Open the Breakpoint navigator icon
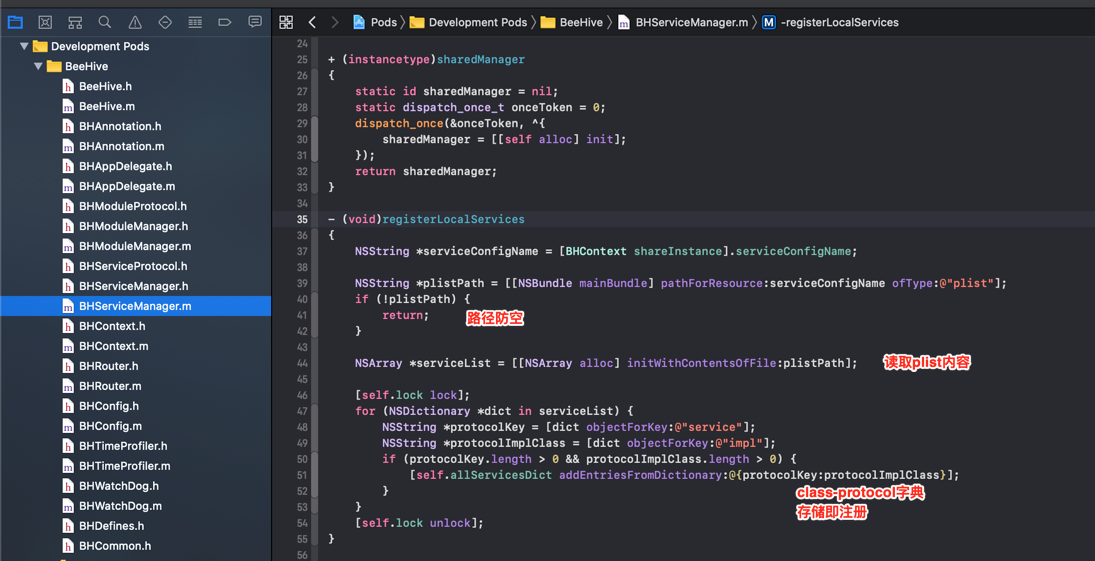Image resolution: width=1095 pixels, height=561 pixels. 225,22
